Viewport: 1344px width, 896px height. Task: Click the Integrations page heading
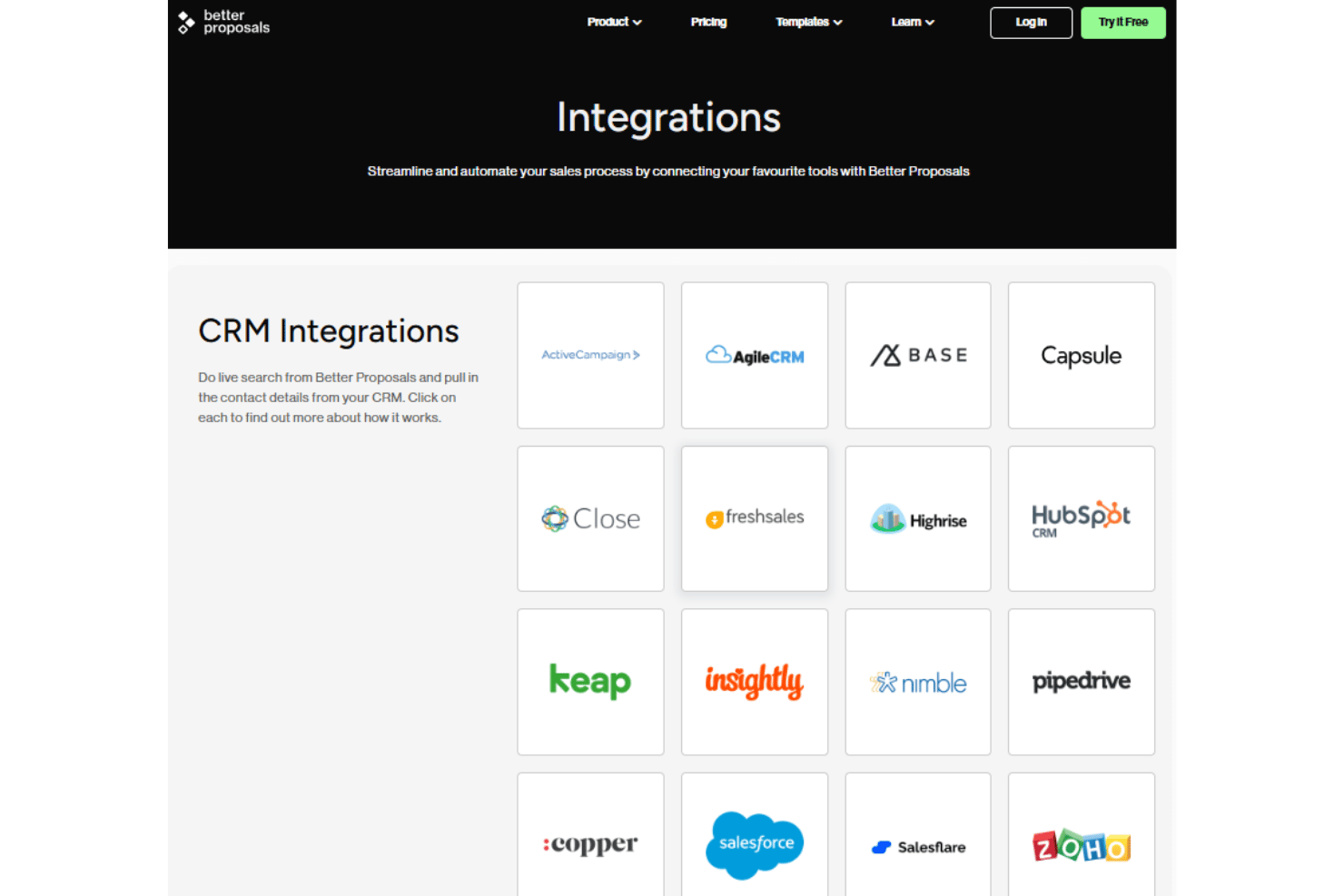[668, 117]
